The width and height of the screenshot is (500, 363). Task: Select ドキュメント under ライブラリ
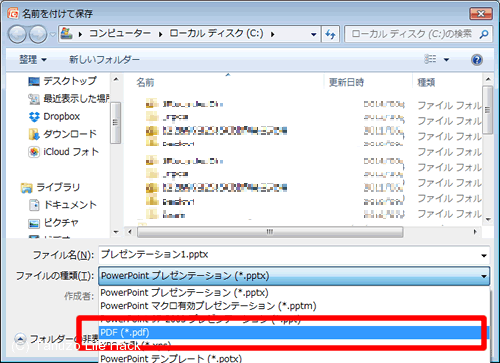point(70,205)
